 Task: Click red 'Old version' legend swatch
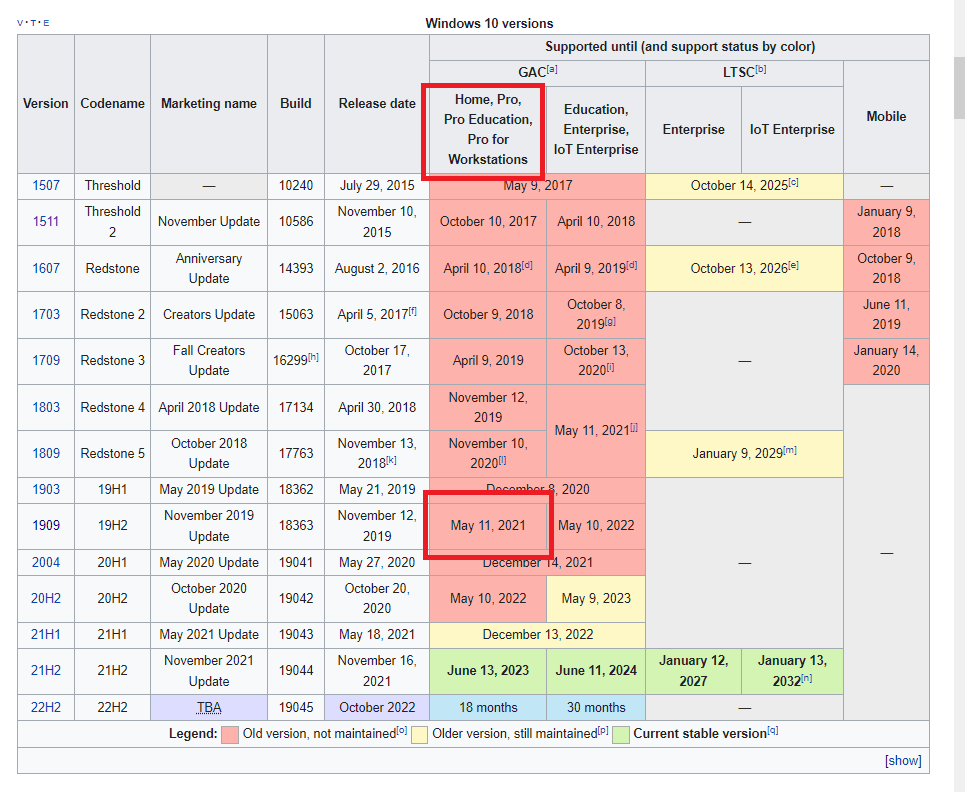tap(230, 735)
